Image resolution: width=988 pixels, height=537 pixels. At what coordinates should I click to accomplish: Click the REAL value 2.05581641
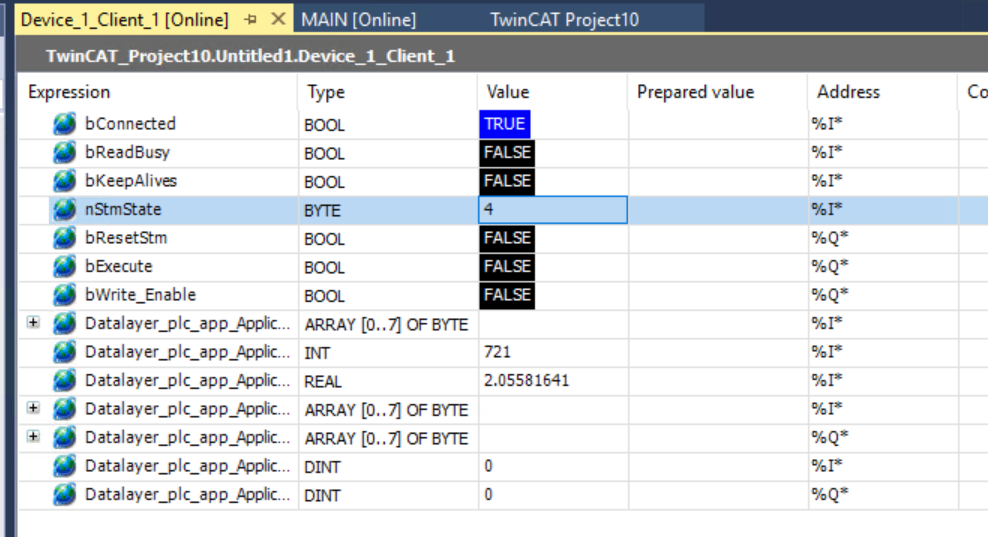pyautogui.click(x=526, y=380)
